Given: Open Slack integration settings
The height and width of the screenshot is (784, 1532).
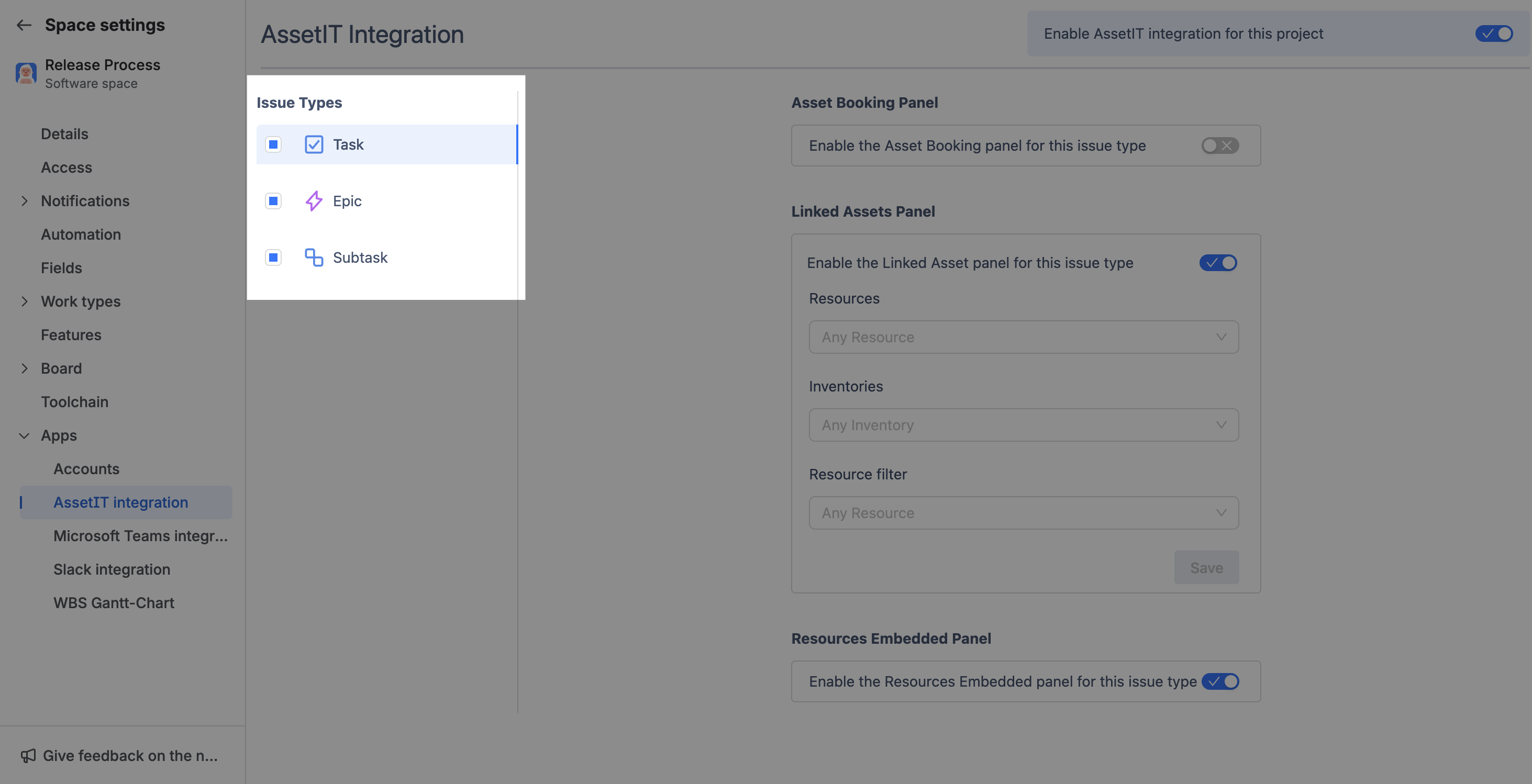Looking at the screenshot, I should 112,569.
